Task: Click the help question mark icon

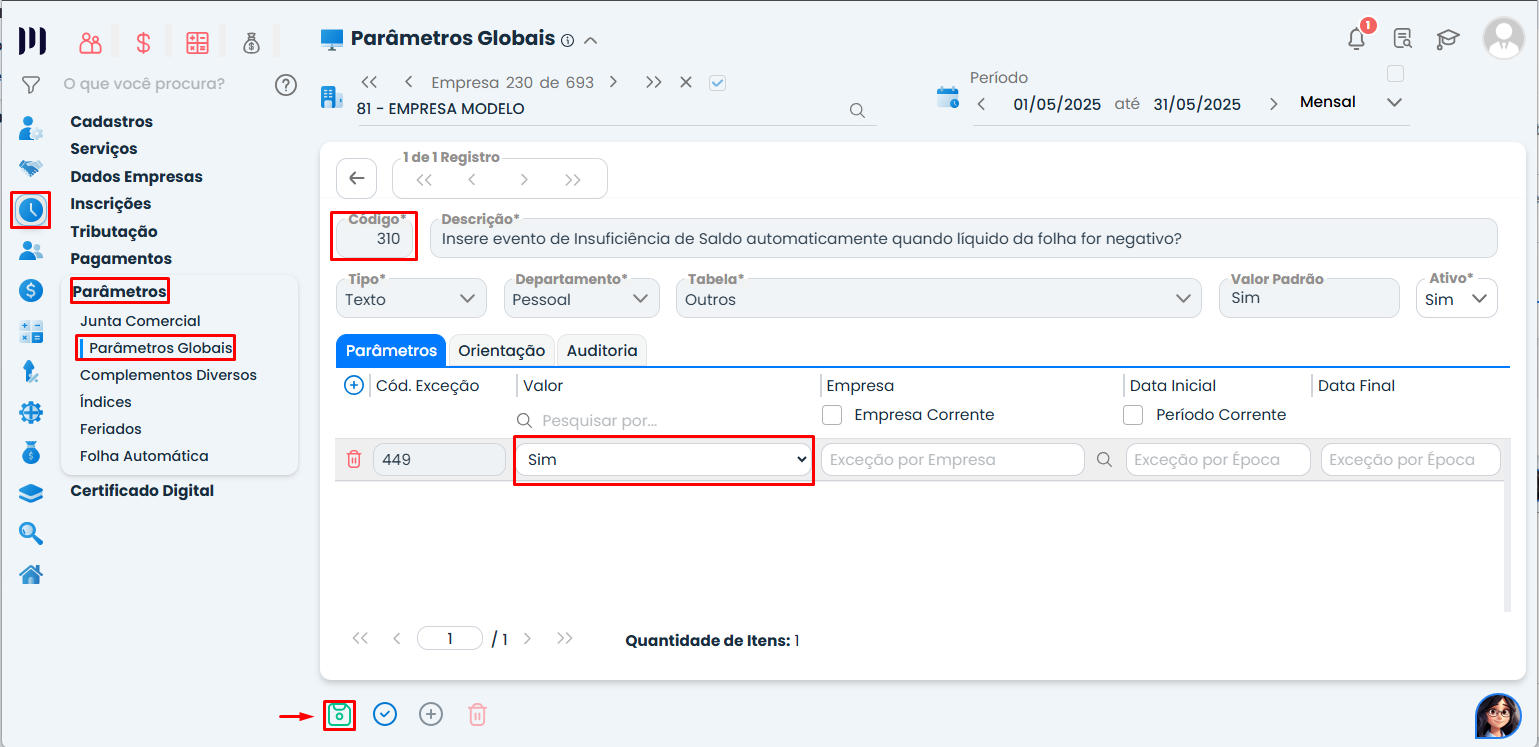Action: [286, 85]
